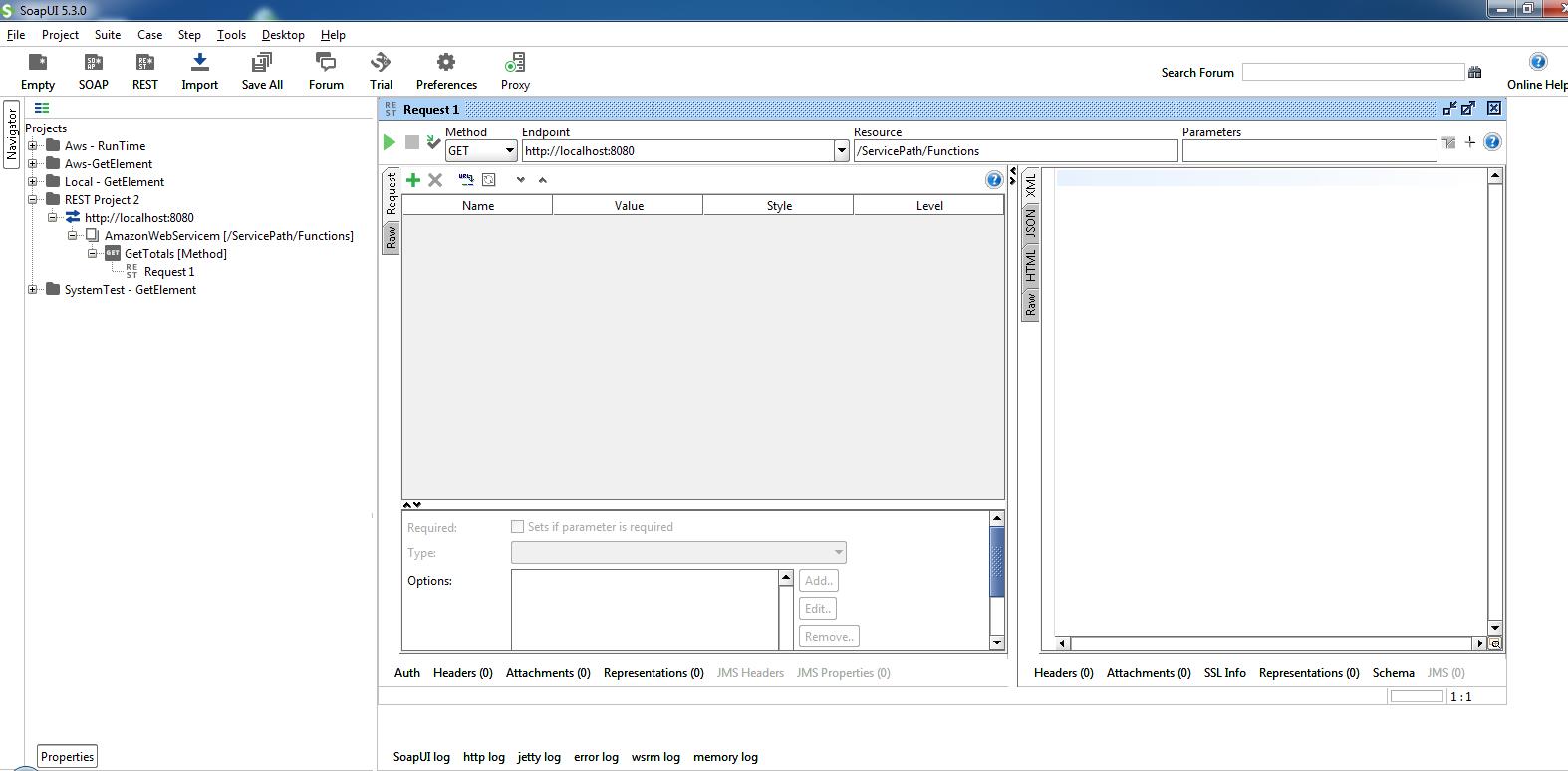The image size is (1568, 771).
Task: Open the Tools menu
Action: (x=231, y=34)
